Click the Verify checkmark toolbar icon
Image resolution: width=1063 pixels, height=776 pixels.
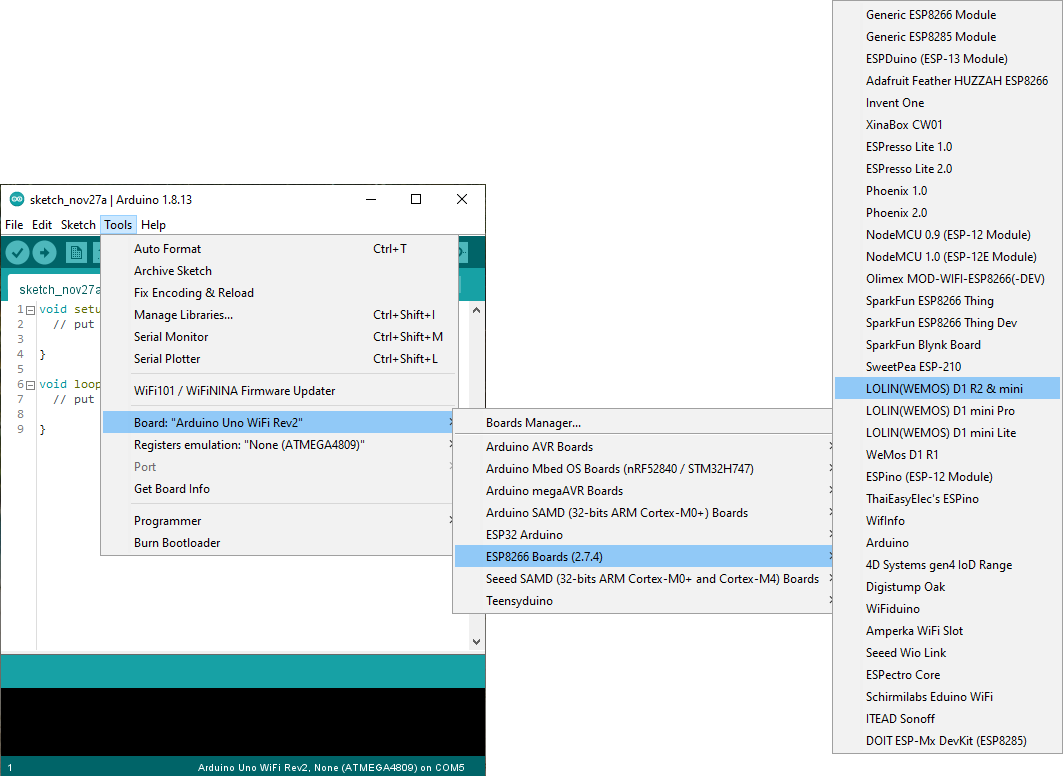click(x=18, y=253)
